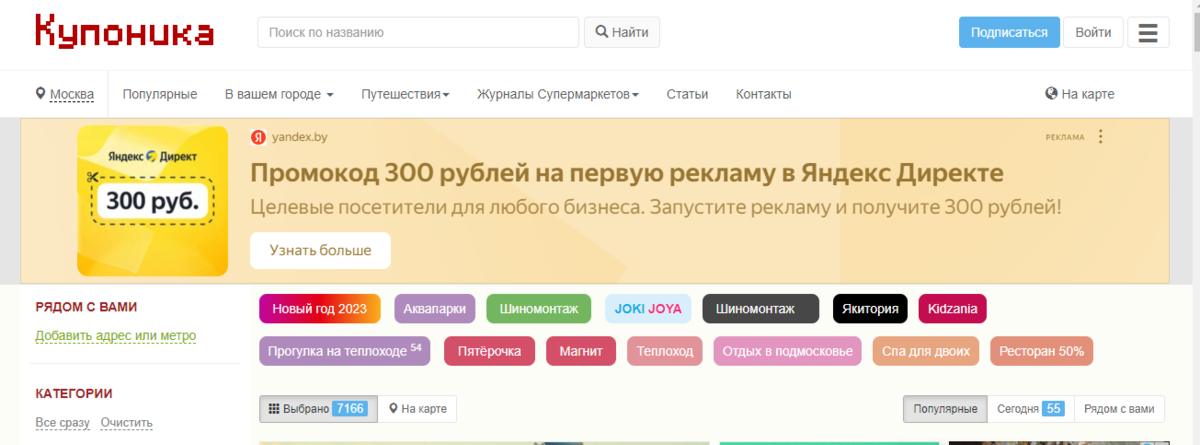Image resolution: width=1200 pixels, height=445 pixels.
Task: Open the 'На карте' globe link in navbar
Action: (1079, 94)
